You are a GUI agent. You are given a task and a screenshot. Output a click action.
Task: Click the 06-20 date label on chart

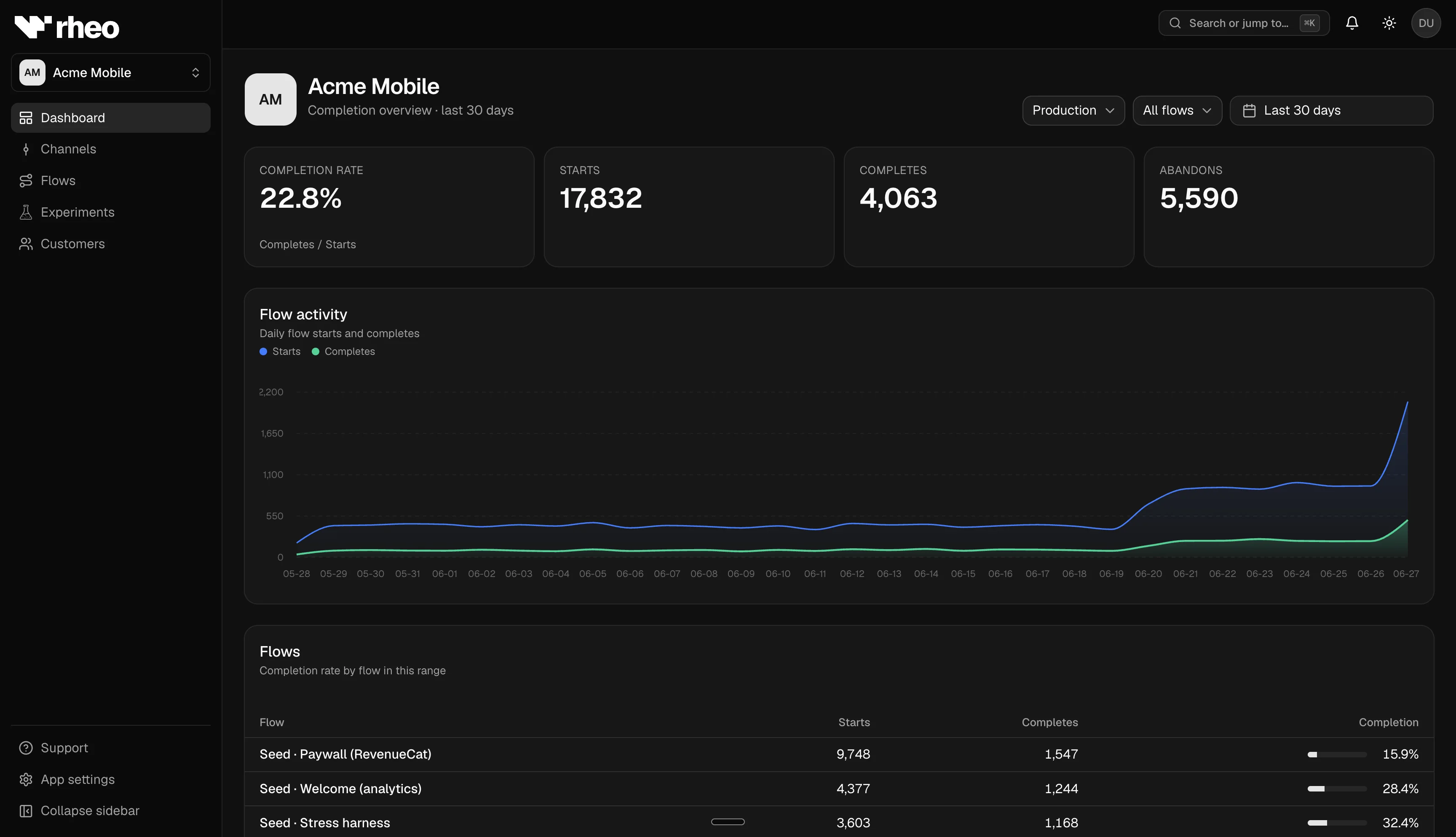tap(1148, 574)
